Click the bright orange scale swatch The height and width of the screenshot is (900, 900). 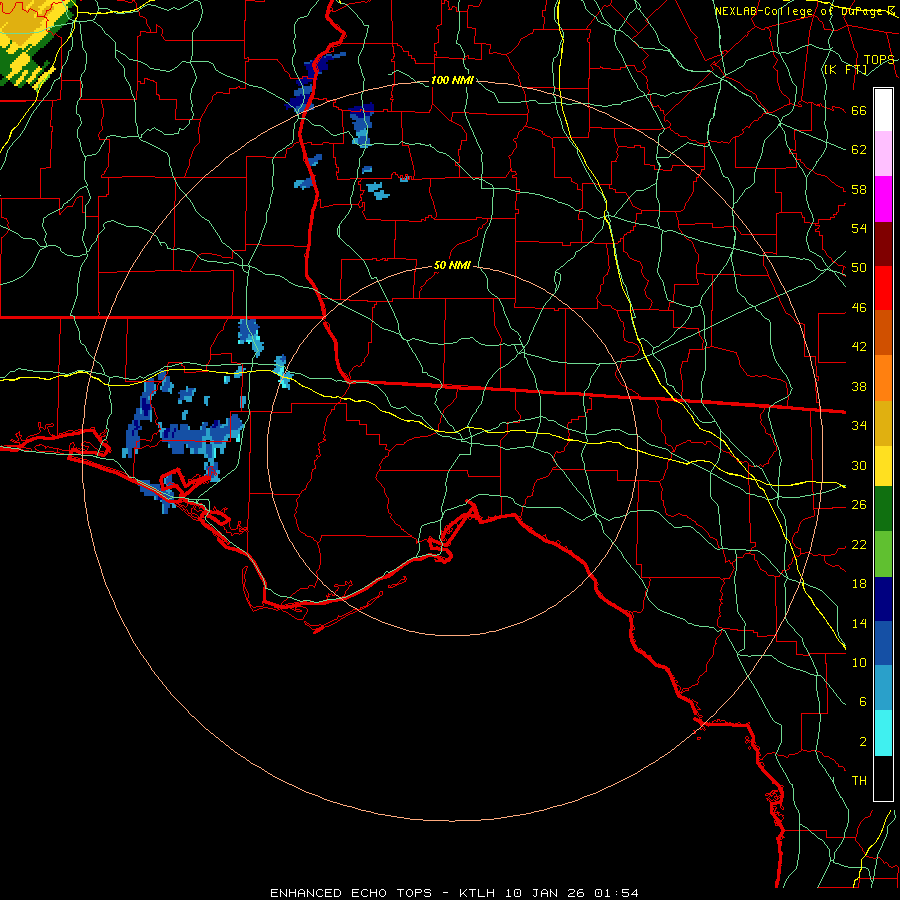[x=883, y=378]
